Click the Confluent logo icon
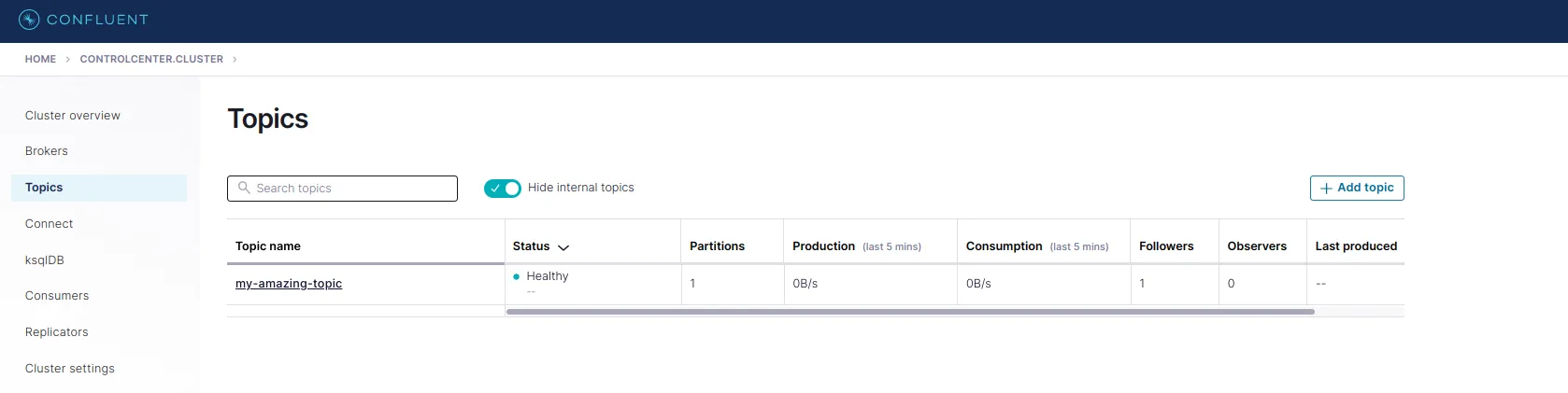Screen dimensions: 1568x393 tap(29, 20)
